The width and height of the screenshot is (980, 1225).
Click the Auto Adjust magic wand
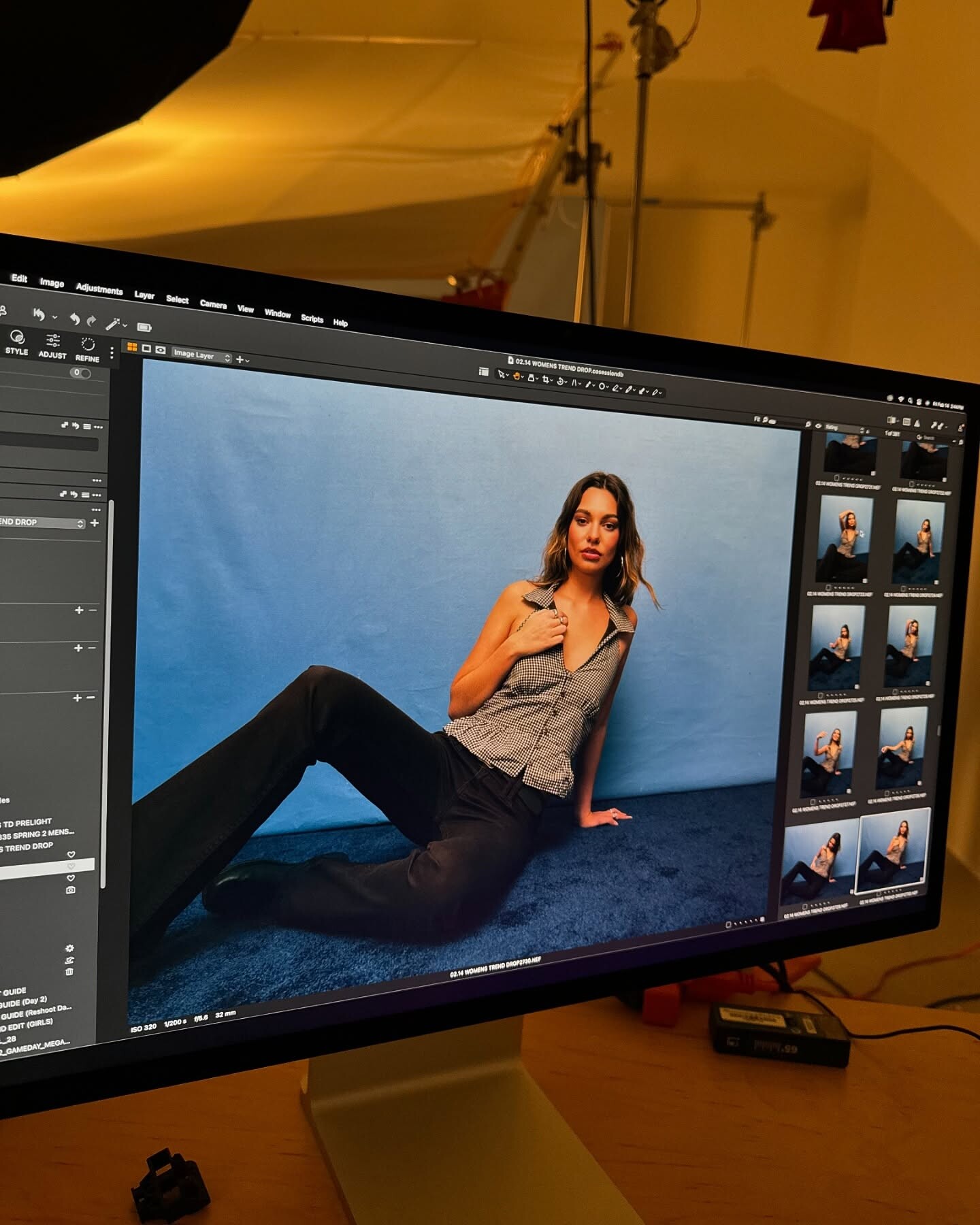click(112, 323)
